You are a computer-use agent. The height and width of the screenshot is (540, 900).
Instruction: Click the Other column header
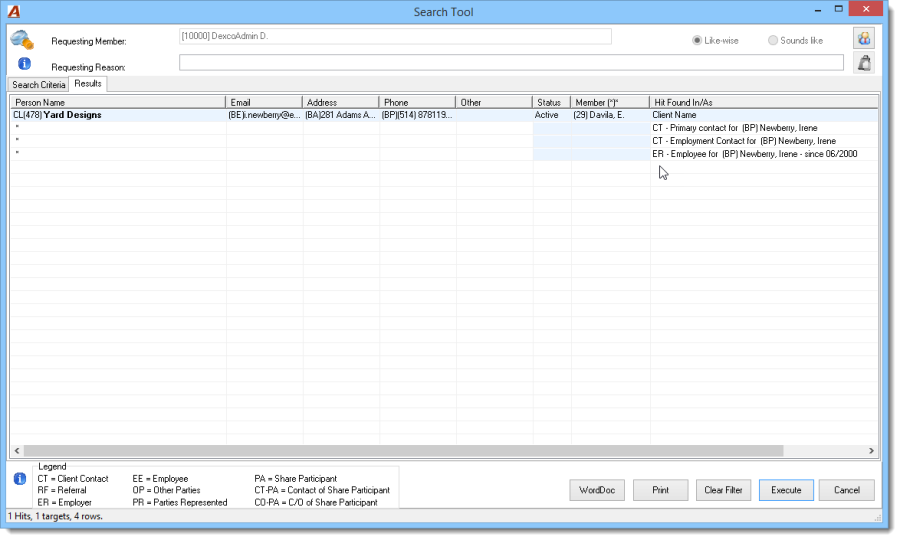pos(494,102)
